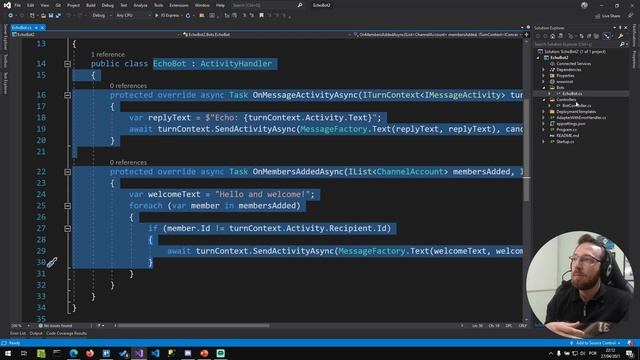The height and width of the screenshot is (360, 640).
Task: Select README.md file
Action: click(x=567, y=136)
